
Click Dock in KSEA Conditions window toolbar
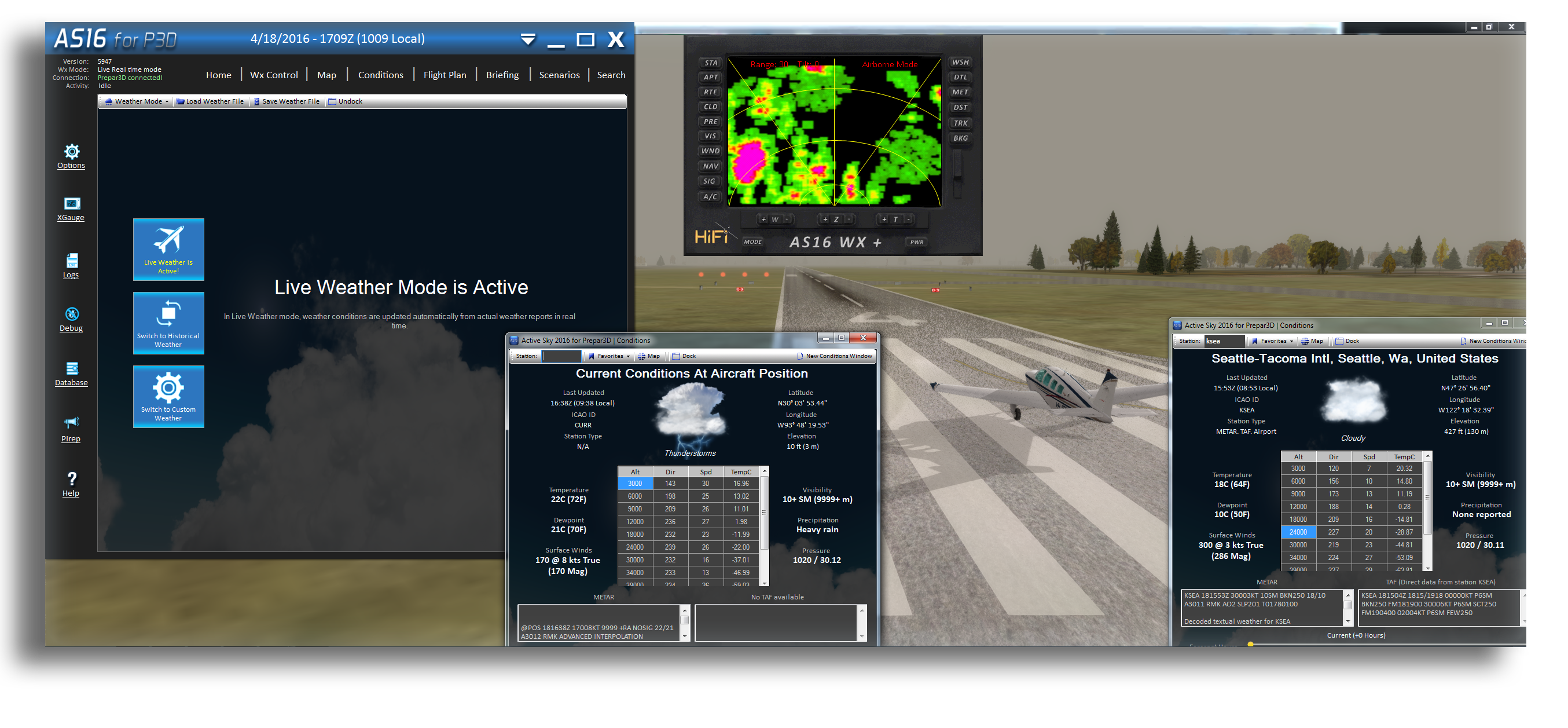pyautogui.click(x=1347, y=341)
